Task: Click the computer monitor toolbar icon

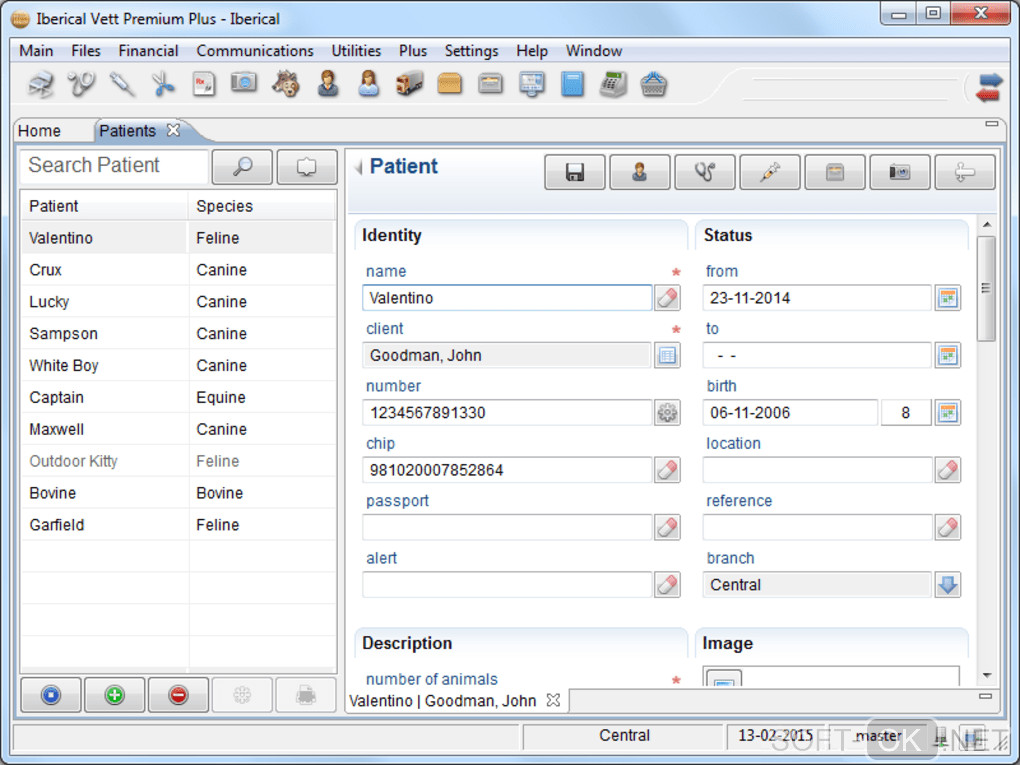Action: [531, 85]
